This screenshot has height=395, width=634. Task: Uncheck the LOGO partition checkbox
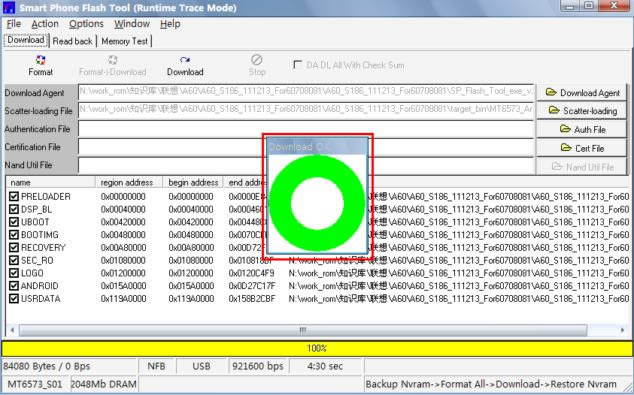pos(14,273)
